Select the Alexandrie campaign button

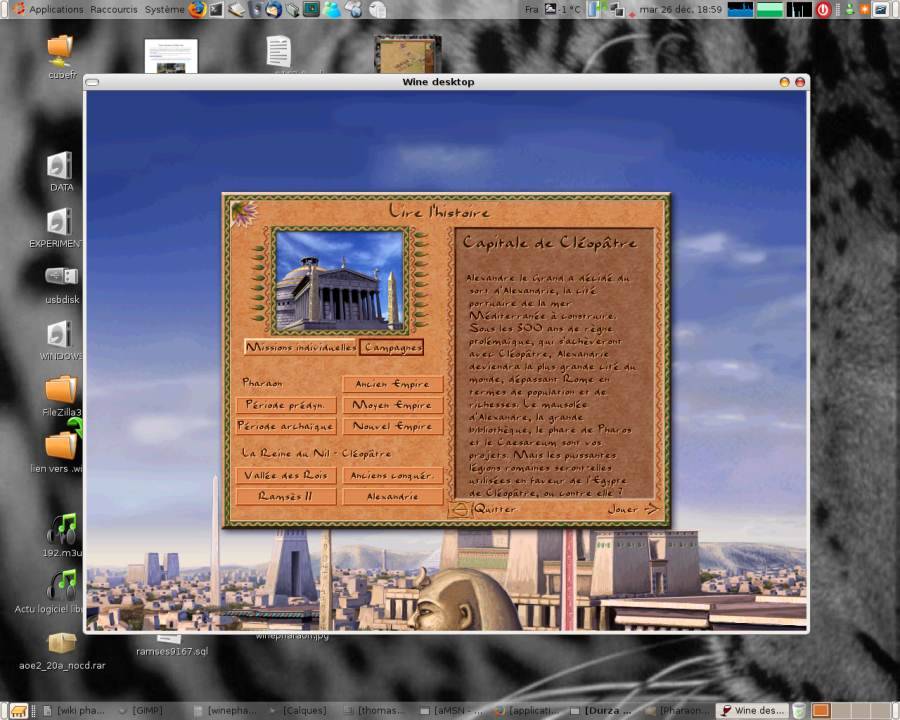click(392, 497)
